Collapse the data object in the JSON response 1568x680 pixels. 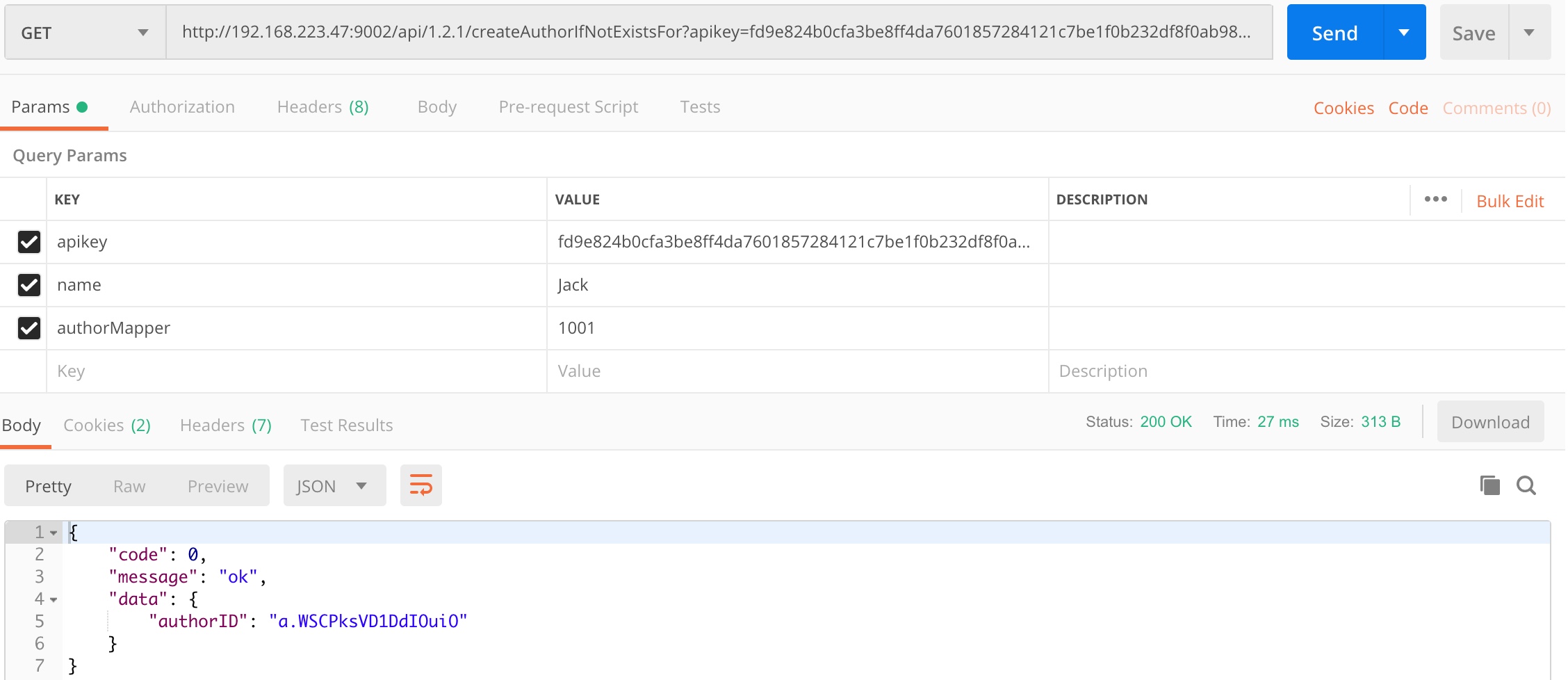coord(54,599)
